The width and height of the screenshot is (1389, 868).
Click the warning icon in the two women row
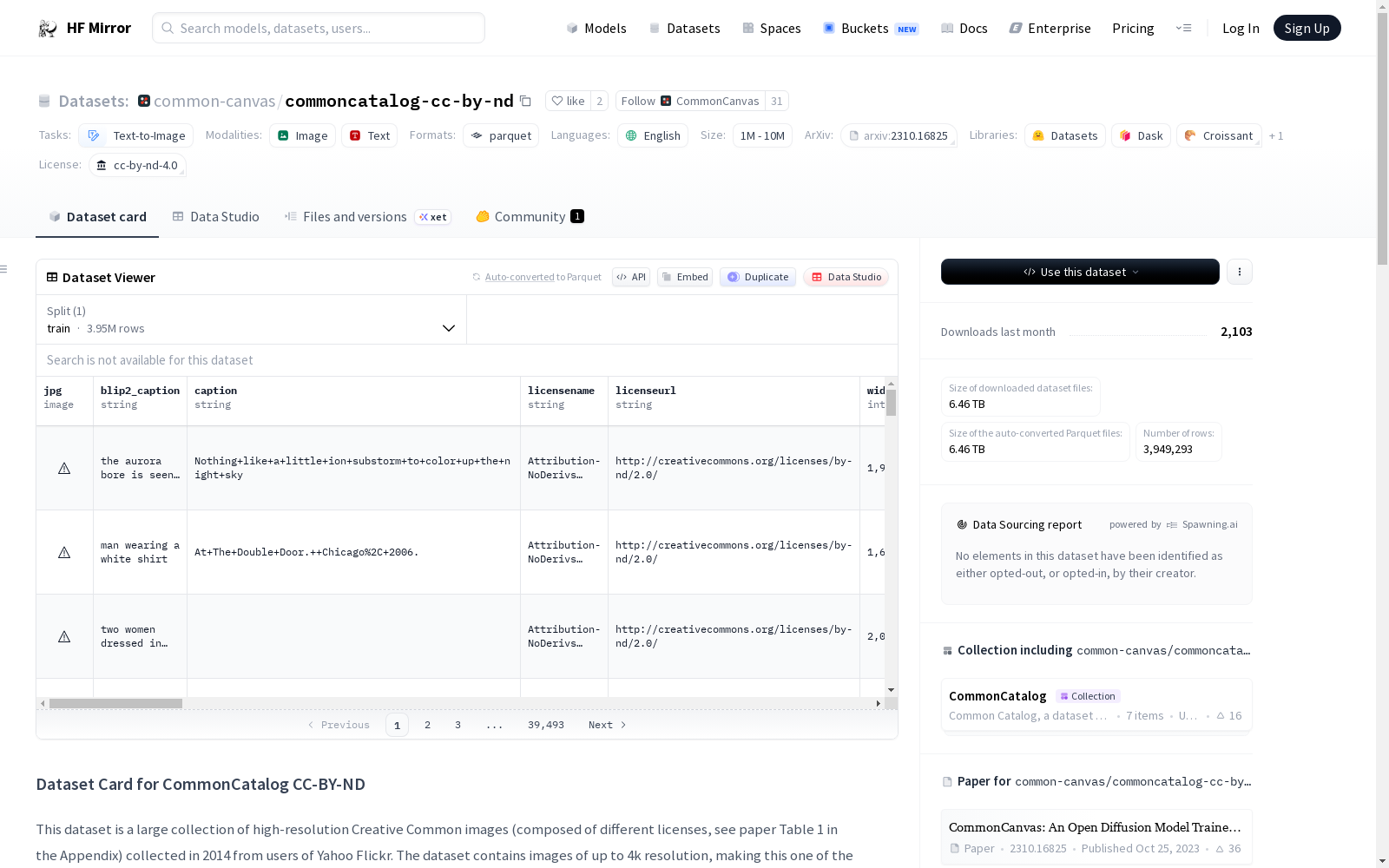pyautogui.click(x=64, y=636)
